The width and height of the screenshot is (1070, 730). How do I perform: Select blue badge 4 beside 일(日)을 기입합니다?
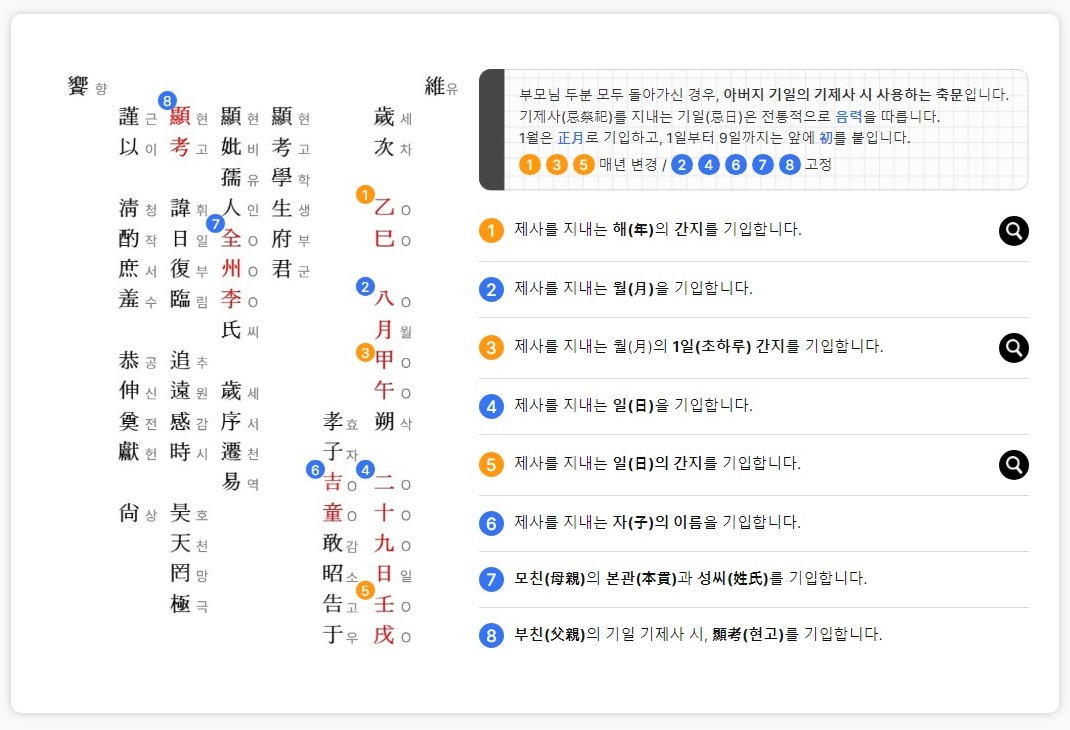[x=491, y=407]
